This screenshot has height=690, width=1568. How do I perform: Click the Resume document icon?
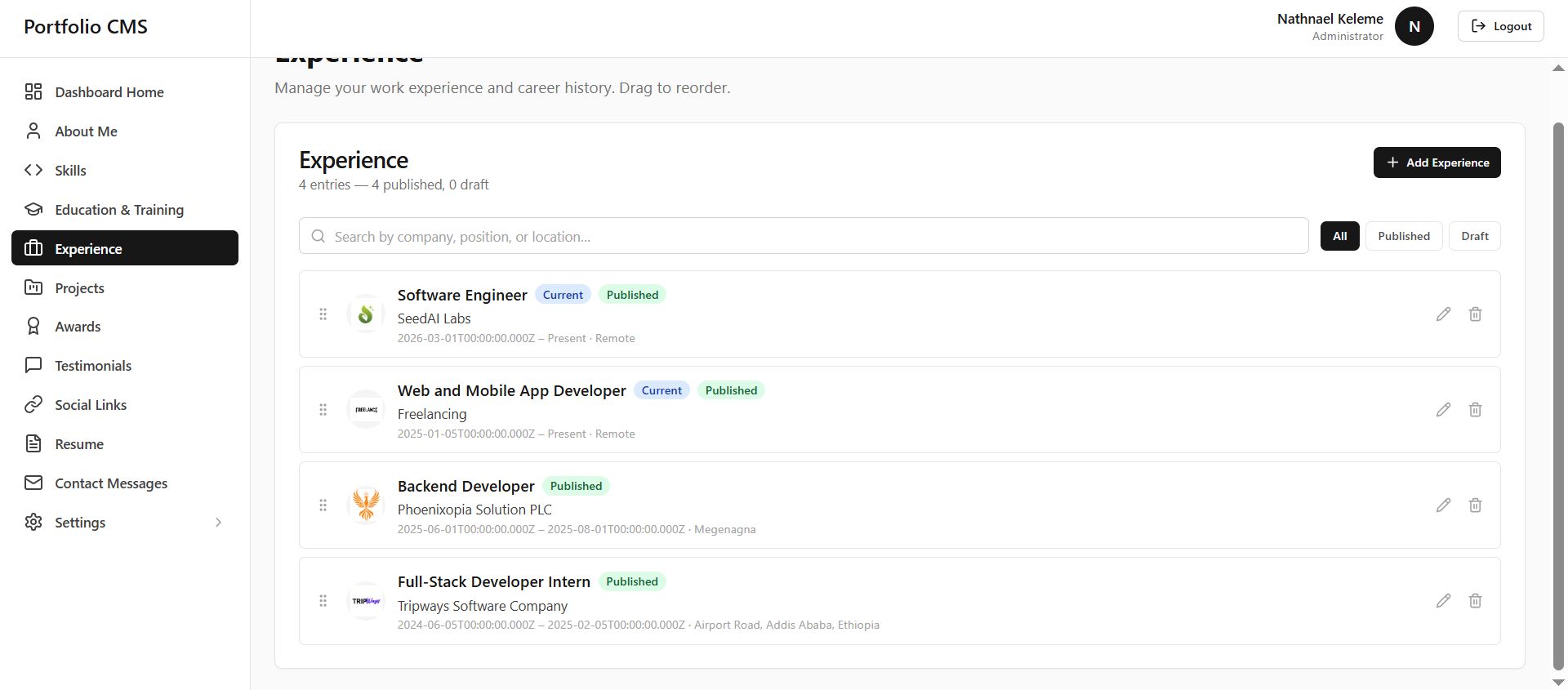click(33, 443)
